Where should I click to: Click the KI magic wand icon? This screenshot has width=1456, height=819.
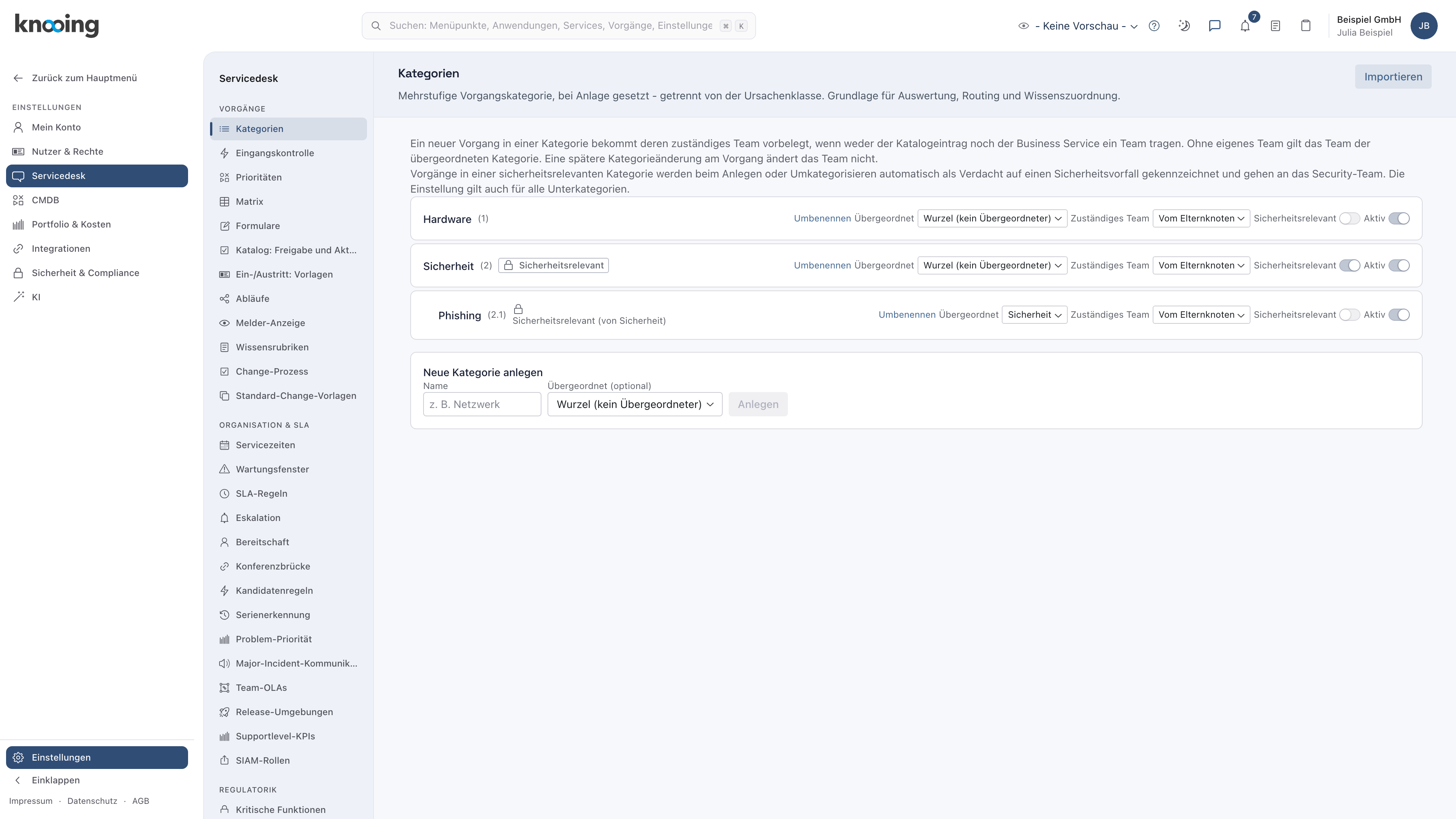click(x=18, y=297)
